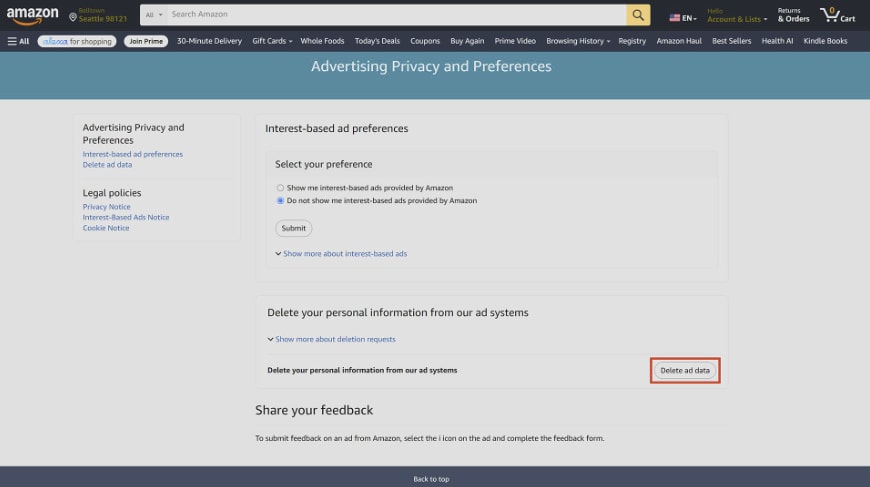870x487 pixels.
Task: Open Prime Video nav item
Action: (x=515, y=41)
